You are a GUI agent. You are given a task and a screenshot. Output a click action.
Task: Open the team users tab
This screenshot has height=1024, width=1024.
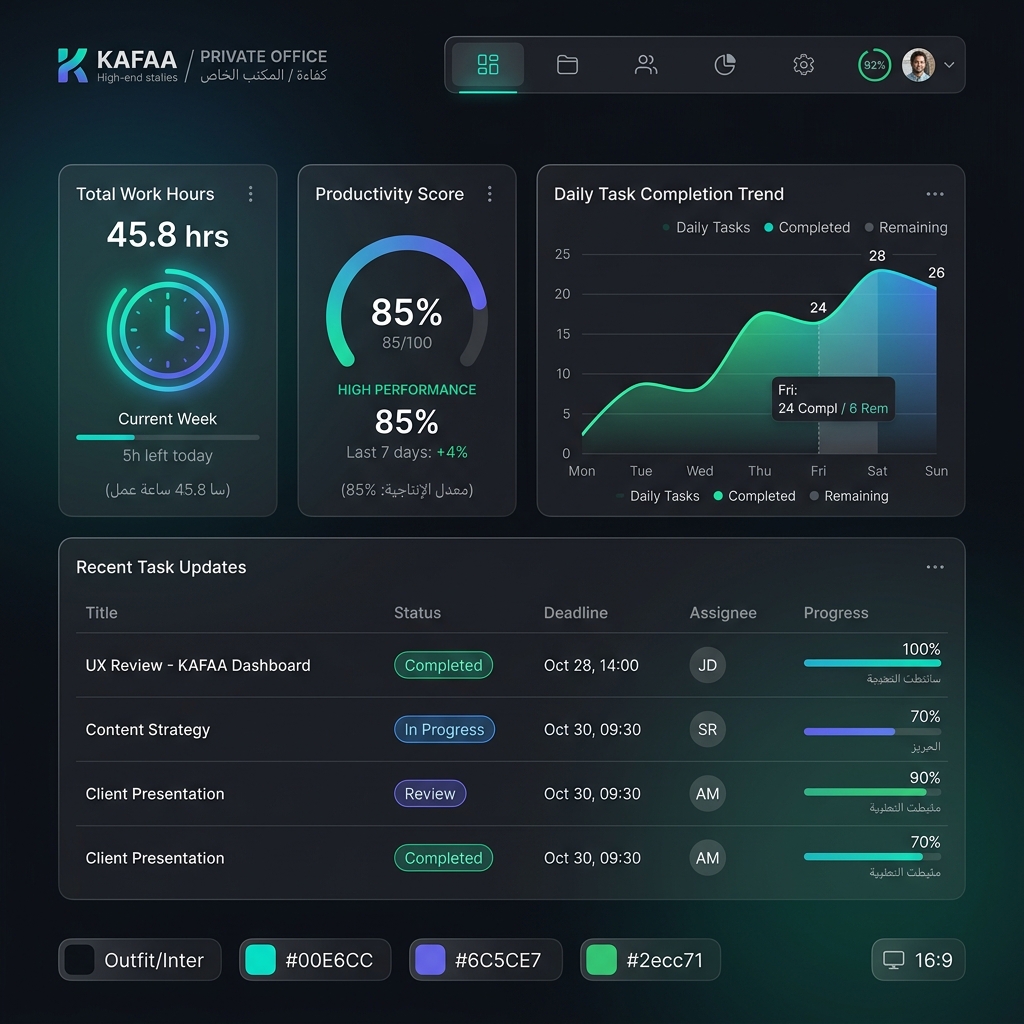646,65
